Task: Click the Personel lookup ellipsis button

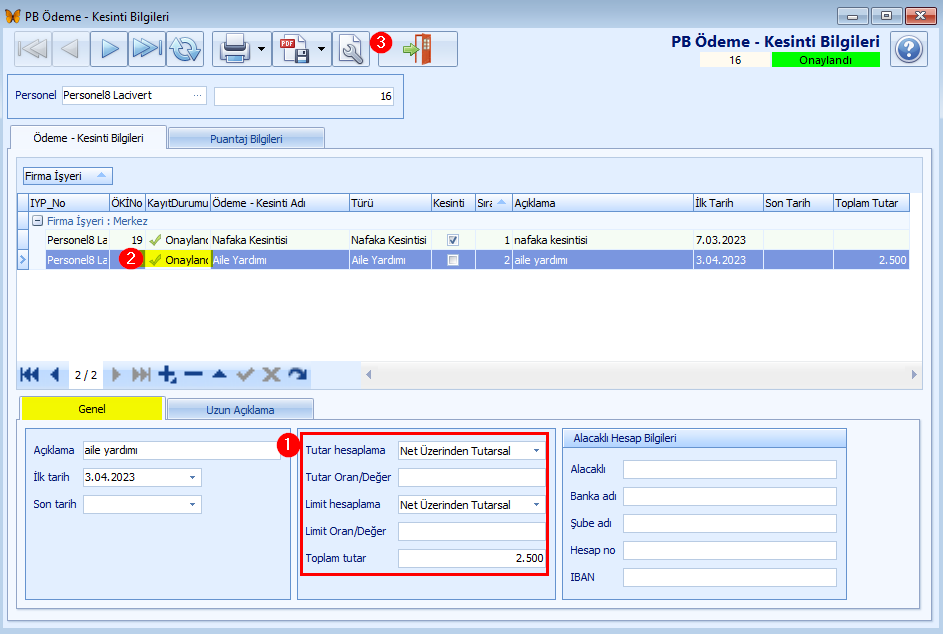Action: pos(198,96)
